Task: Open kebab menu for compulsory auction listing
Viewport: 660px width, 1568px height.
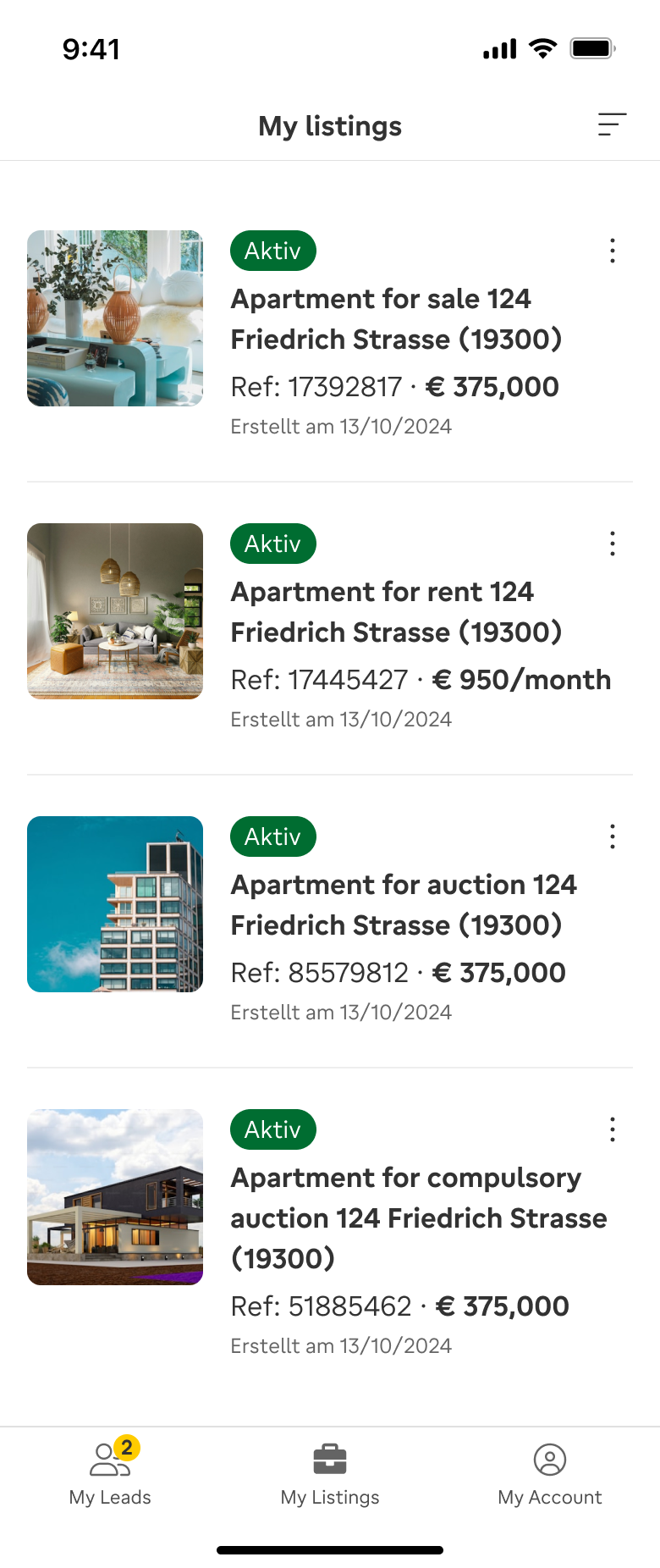Action: click(x=612, y=1129)
